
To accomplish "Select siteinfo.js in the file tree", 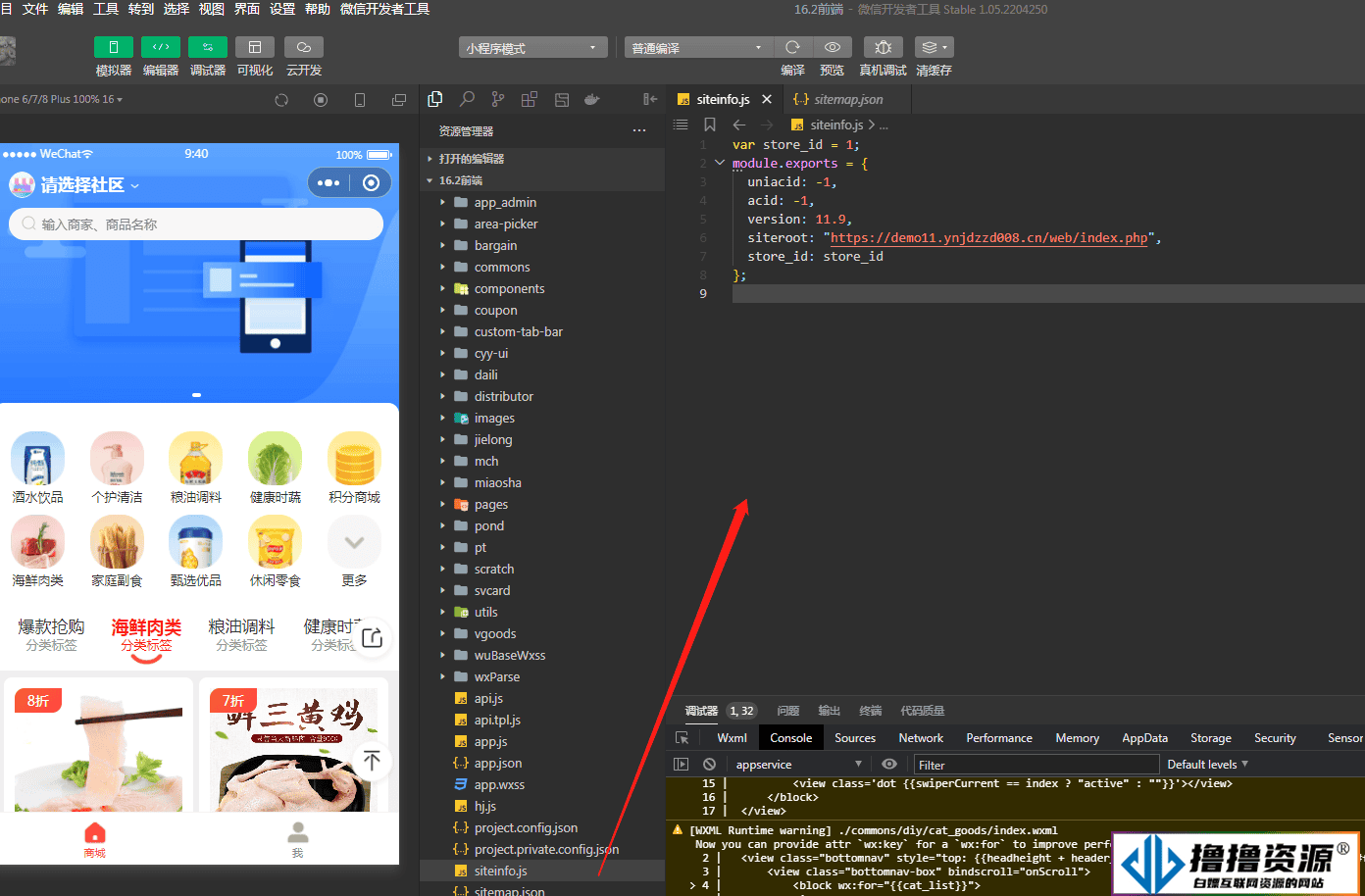I will [542, 871].
